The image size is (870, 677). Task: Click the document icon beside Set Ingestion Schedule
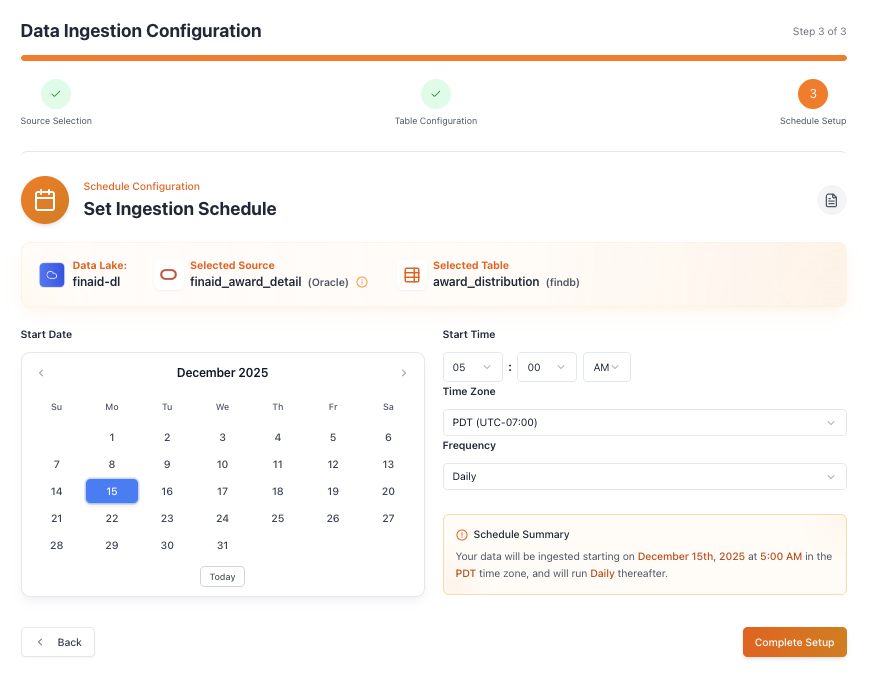(831, 200)
